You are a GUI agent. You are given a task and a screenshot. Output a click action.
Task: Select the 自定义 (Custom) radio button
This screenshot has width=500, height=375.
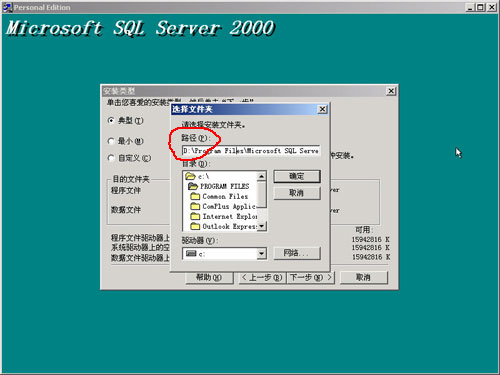pyautogui.click(x=111, y=158)
